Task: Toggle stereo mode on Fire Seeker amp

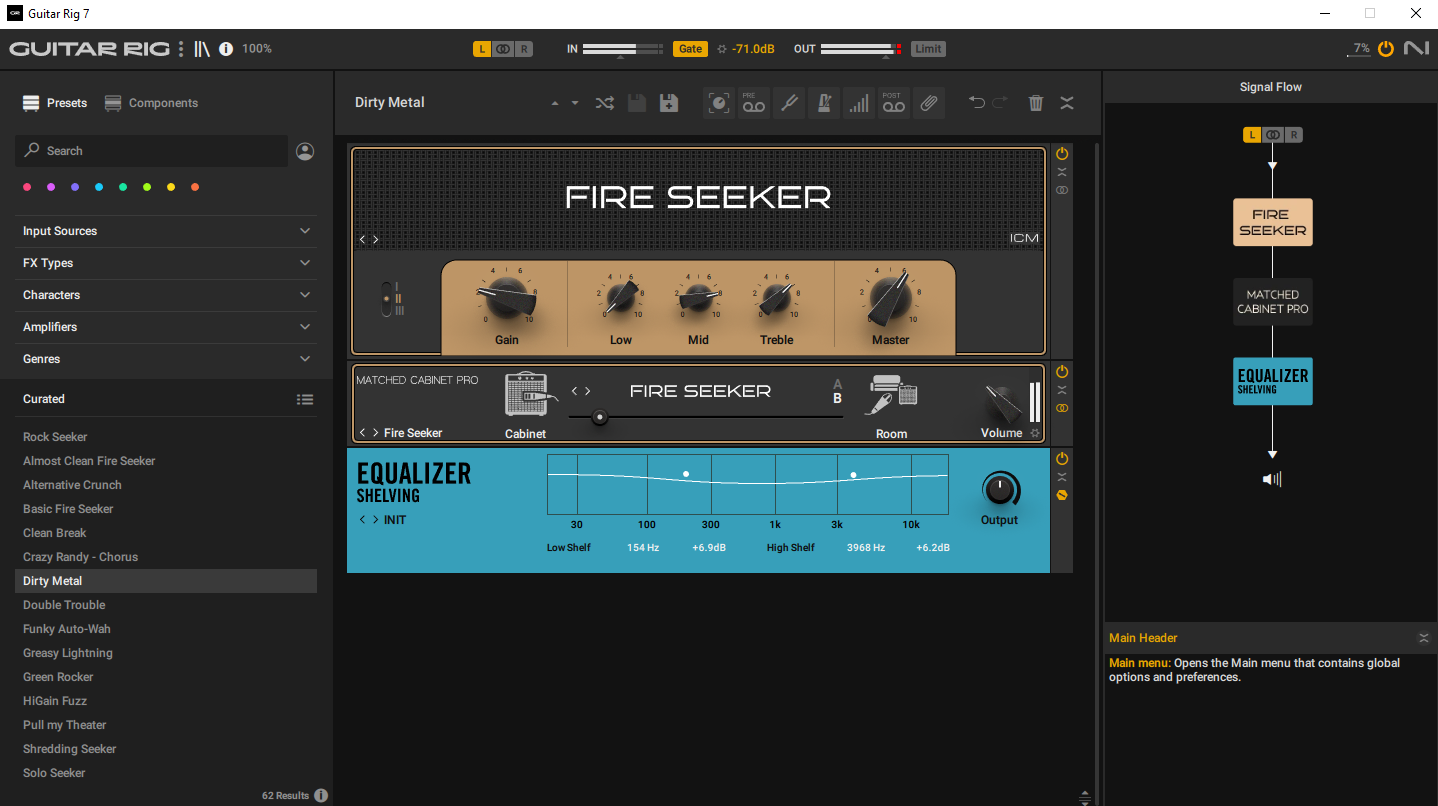Action: [1062, 190]
